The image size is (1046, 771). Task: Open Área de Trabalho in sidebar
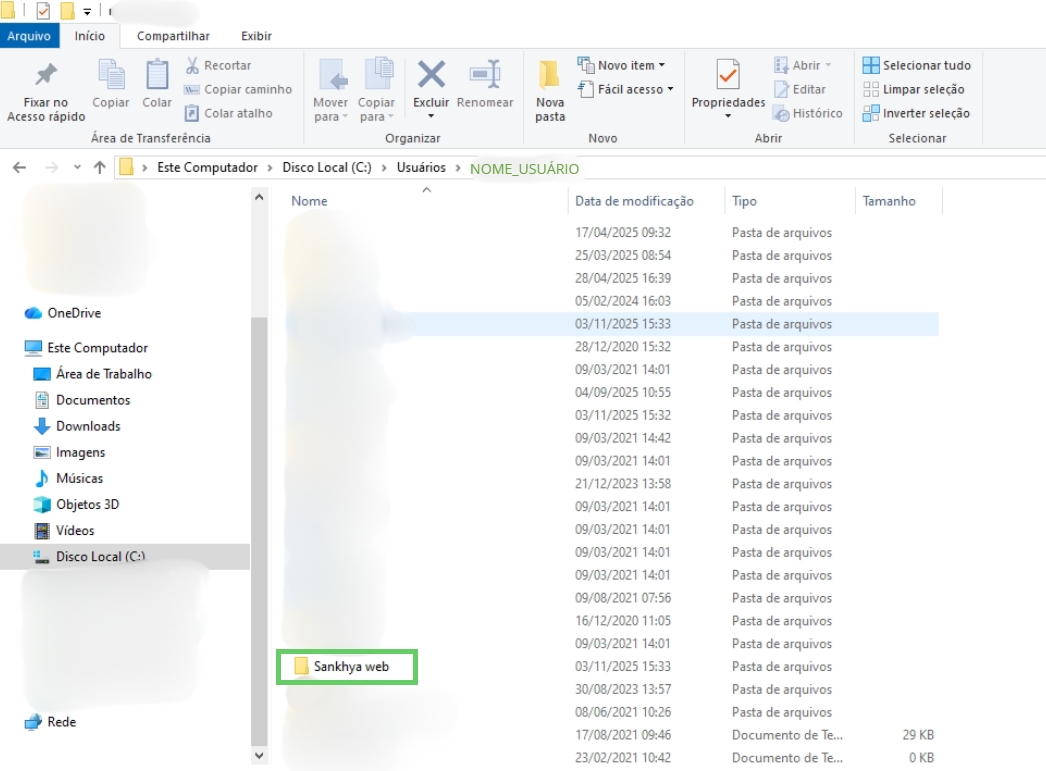tap(93, 373)
